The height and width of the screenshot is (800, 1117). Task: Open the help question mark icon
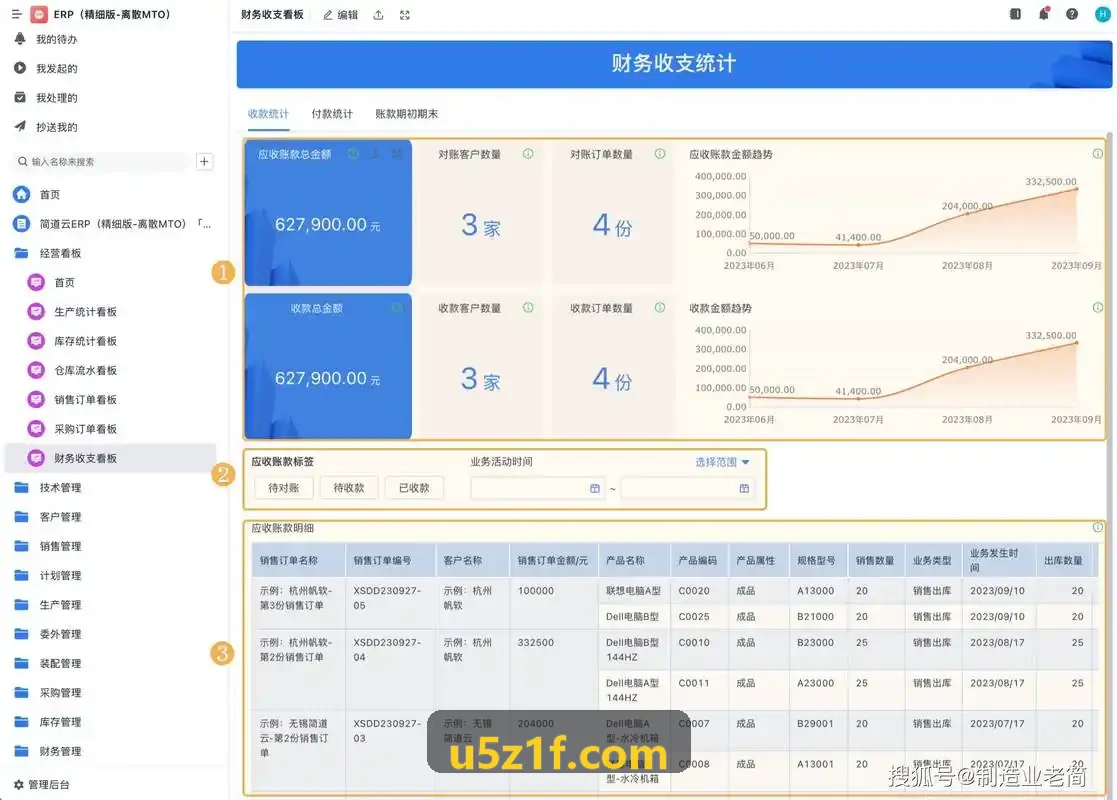[1071, 14]
